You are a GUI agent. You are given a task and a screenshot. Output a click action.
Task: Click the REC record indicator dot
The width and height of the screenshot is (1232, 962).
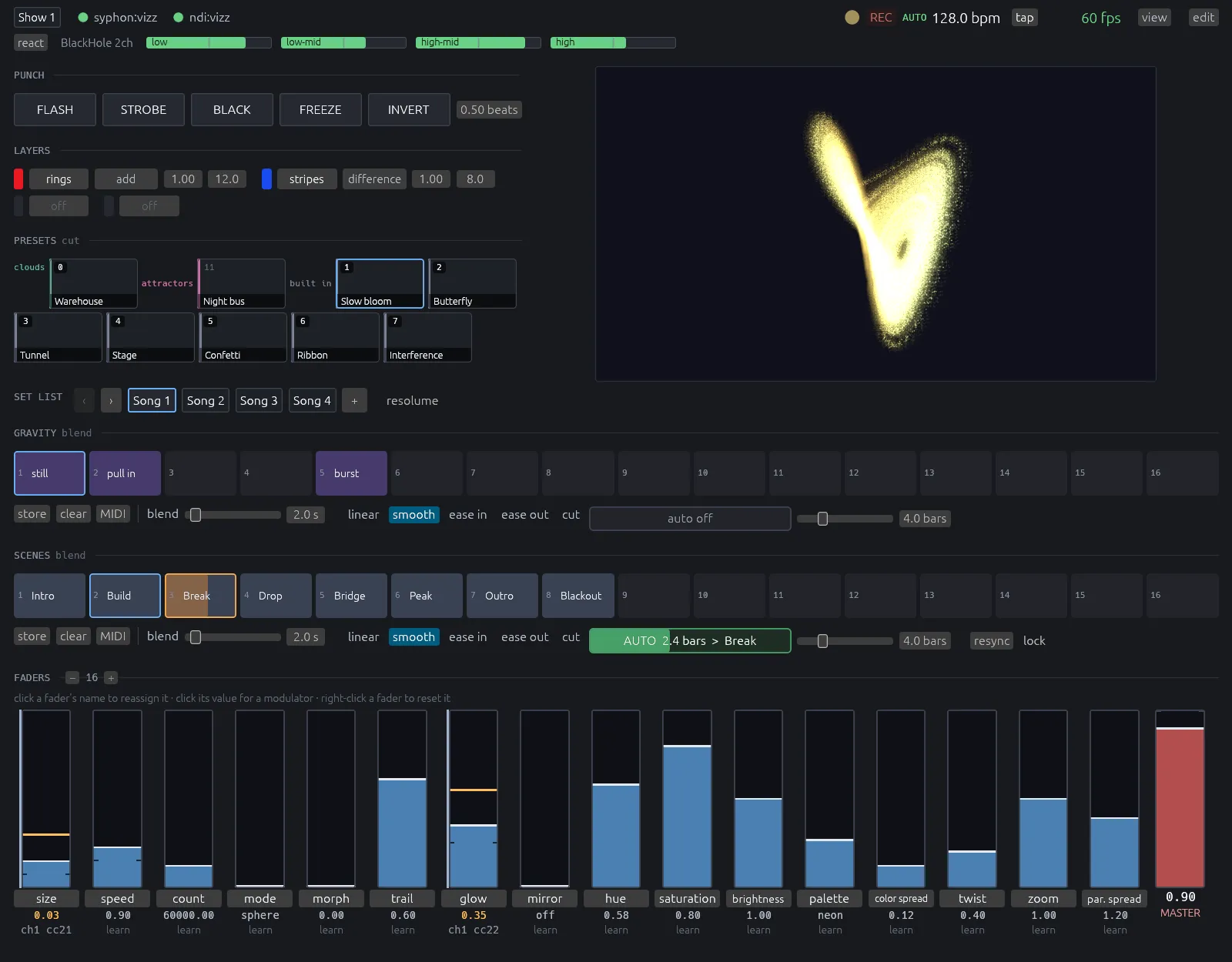tap(852, 17)
